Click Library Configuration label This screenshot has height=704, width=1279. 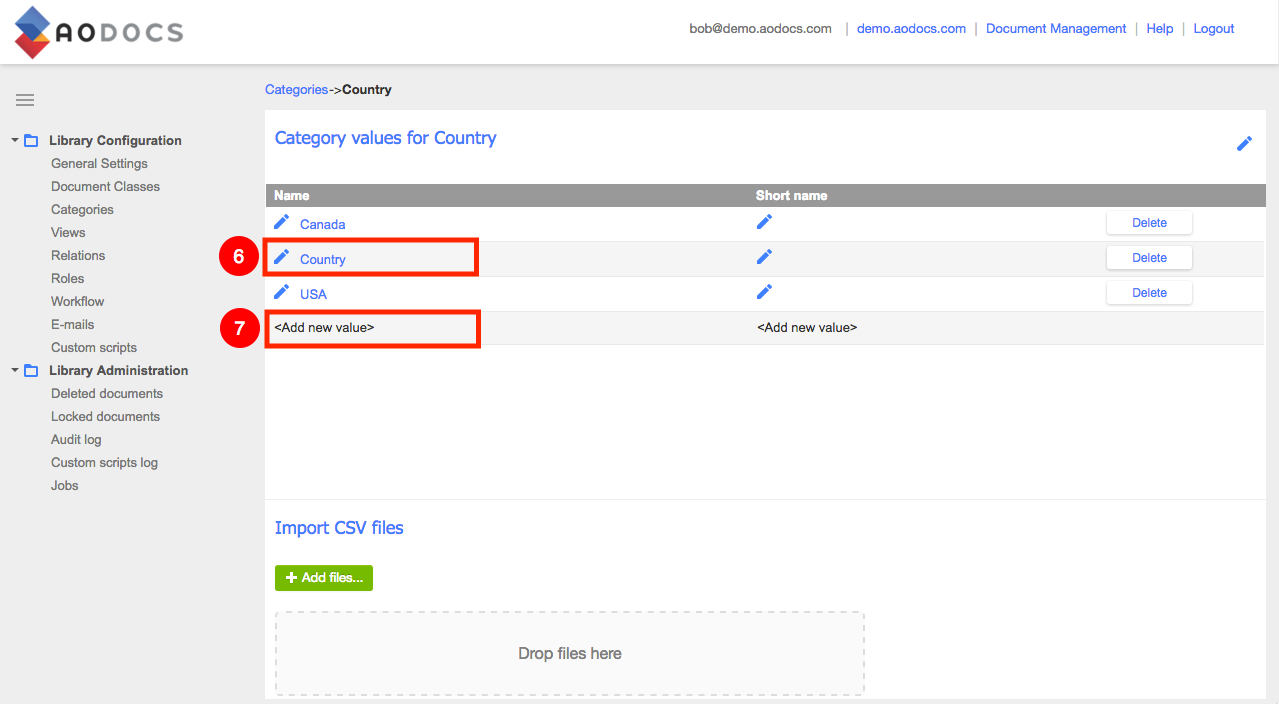click(x=115, y=141)
